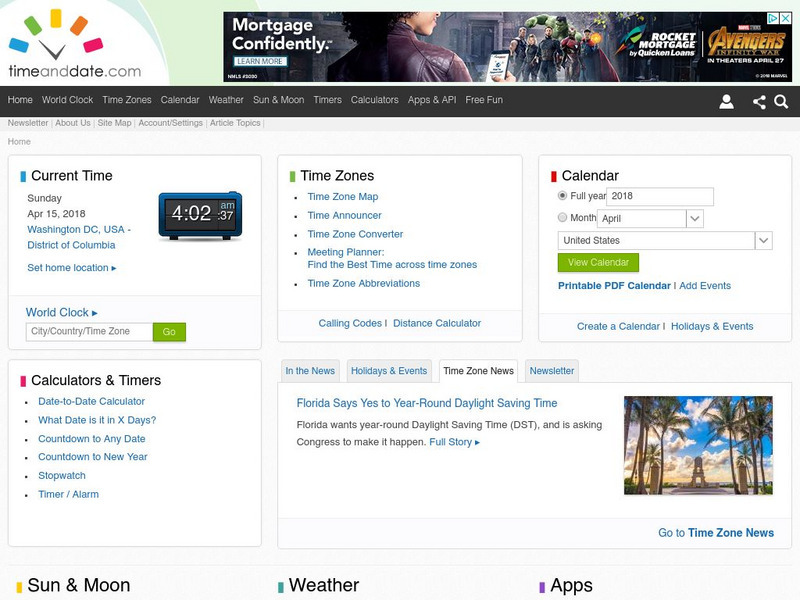Open the Stopwatch link
The image size is (800, 600).
click(62, 476)
